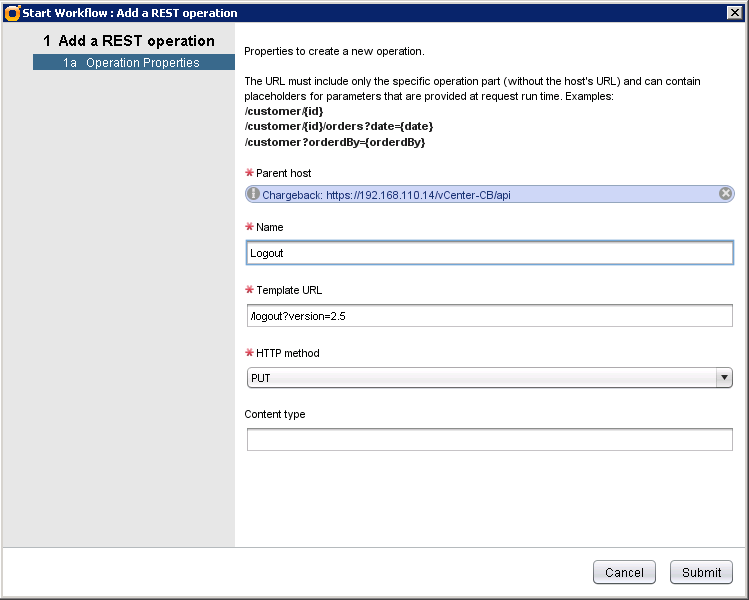Image resolution: width=749 pixels, height=600 pixels.
Task: Focus the Name field containing Logout
Action: [489, 253]
